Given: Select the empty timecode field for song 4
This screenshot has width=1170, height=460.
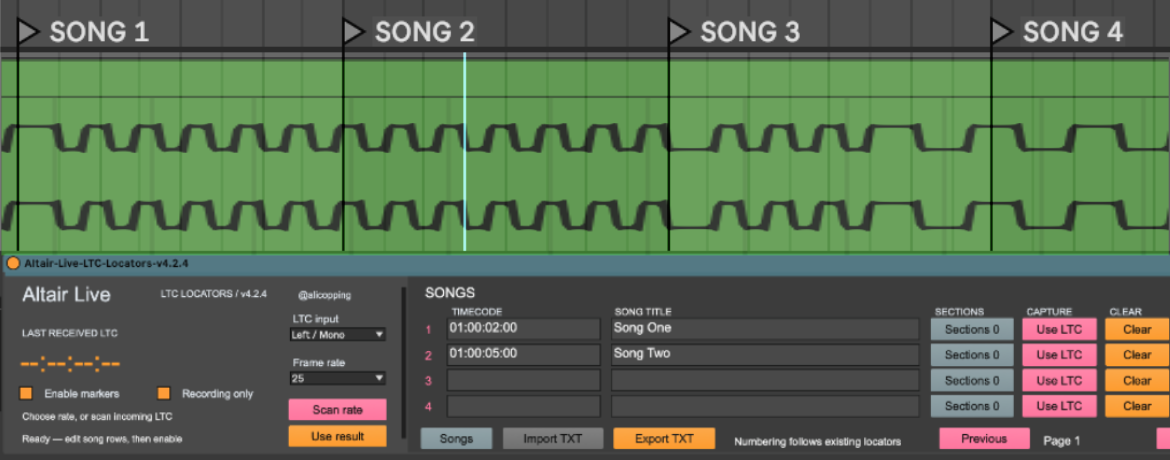Looking at the screenshot, I should [x=524, y=406].
